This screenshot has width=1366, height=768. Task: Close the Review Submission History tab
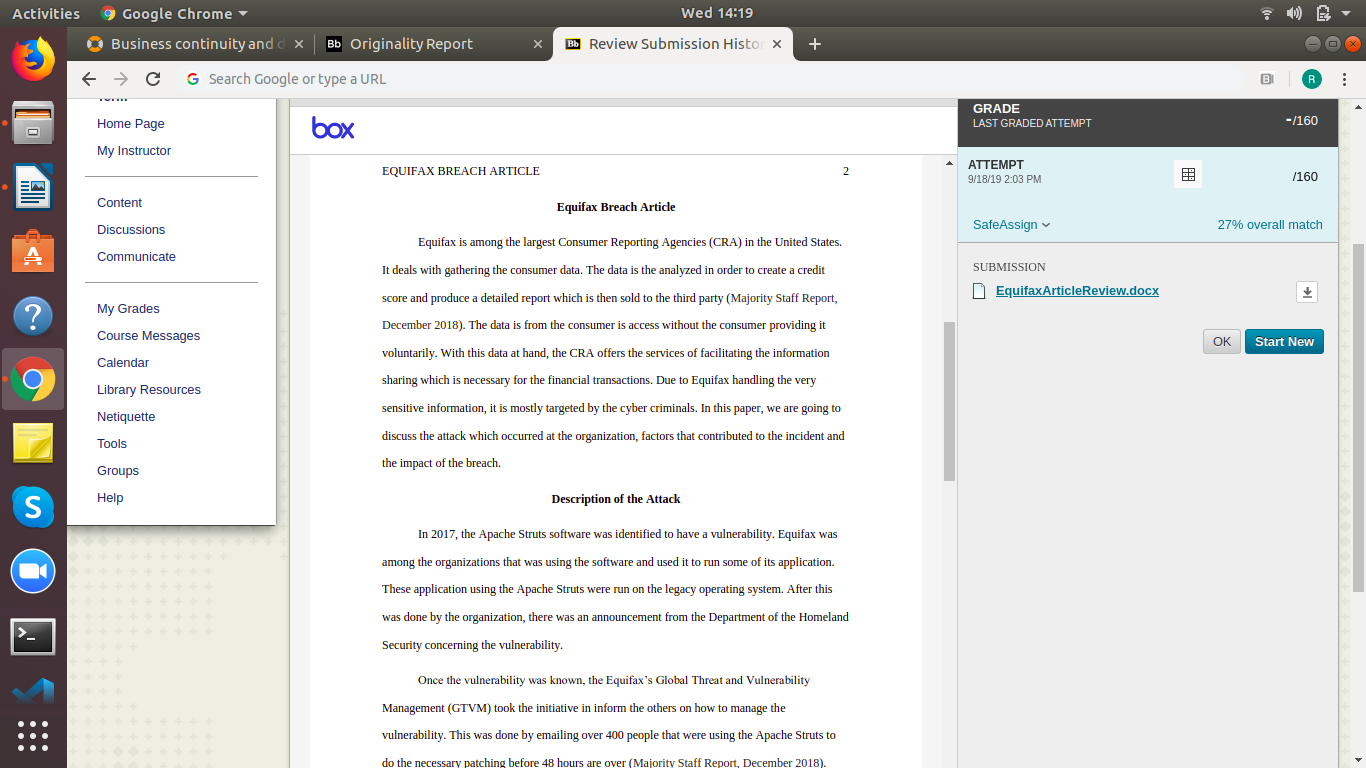[x=777, y=44]
